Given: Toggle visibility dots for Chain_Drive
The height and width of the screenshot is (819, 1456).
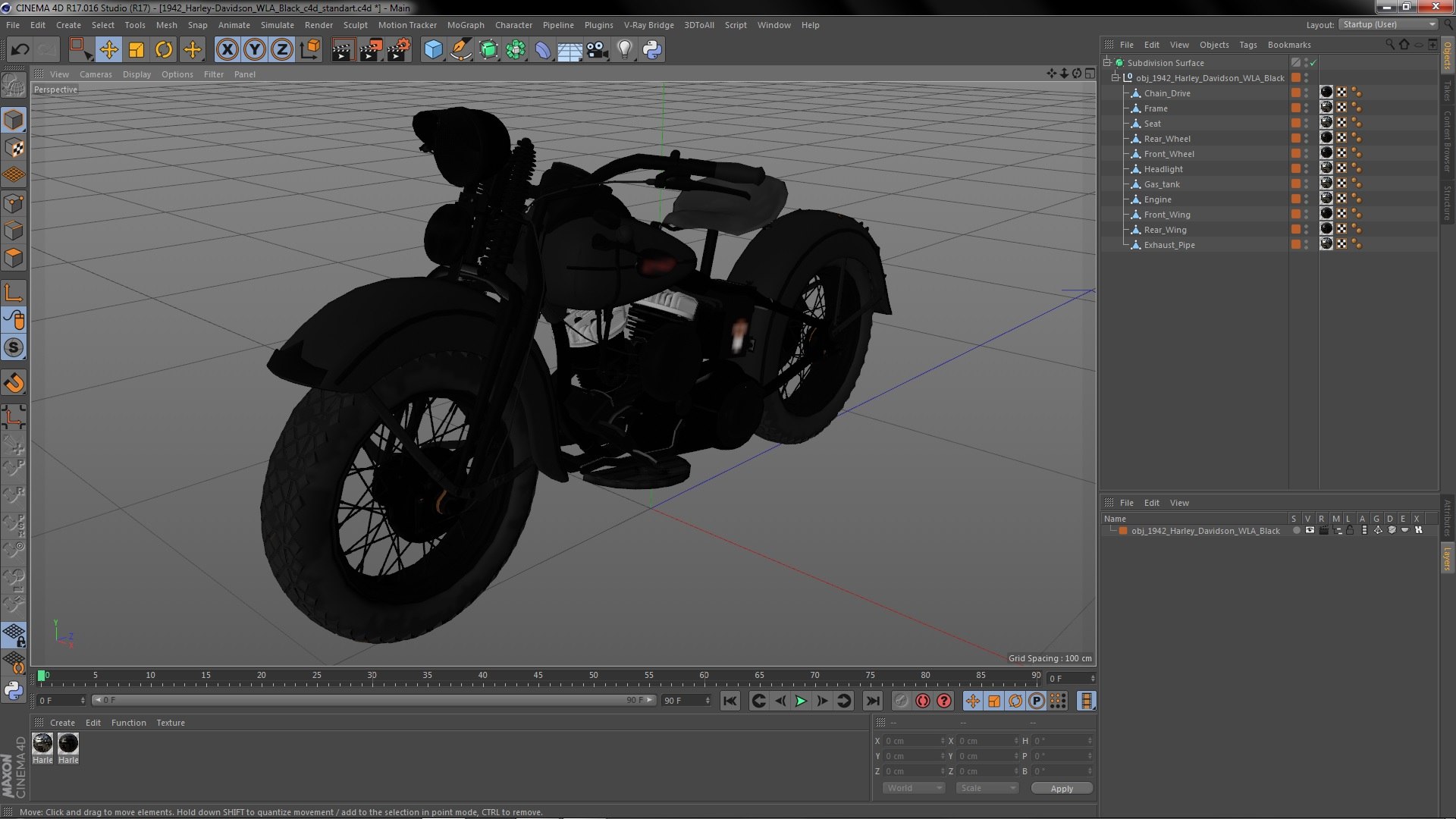Looking at the screenshot, I should 1306,93.
